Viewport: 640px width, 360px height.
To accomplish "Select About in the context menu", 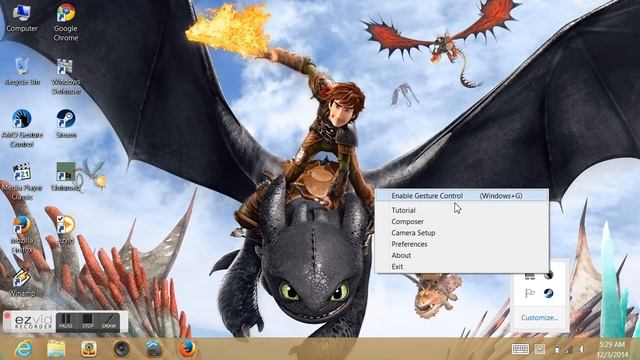I will [x=401, y=255].
